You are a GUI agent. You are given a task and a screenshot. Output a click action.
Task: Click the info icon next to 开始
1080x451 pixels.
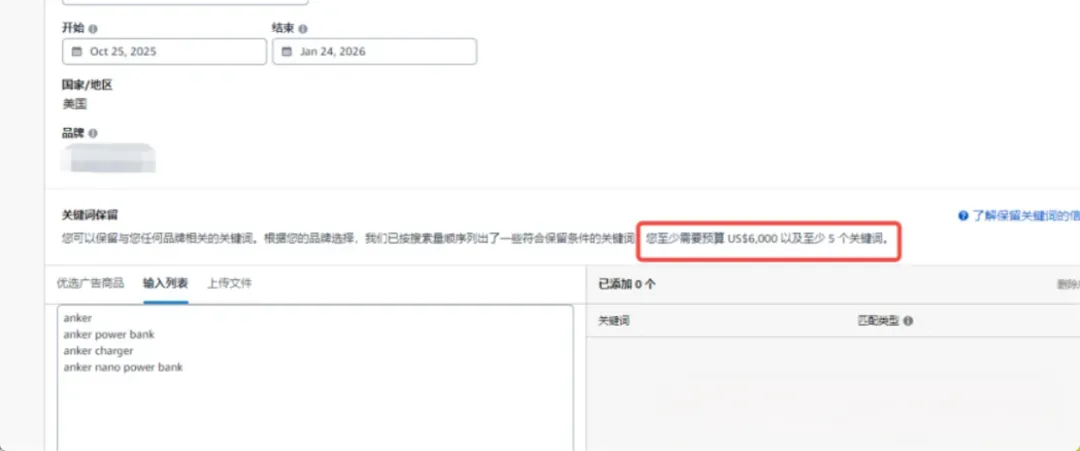coord(93,30)
